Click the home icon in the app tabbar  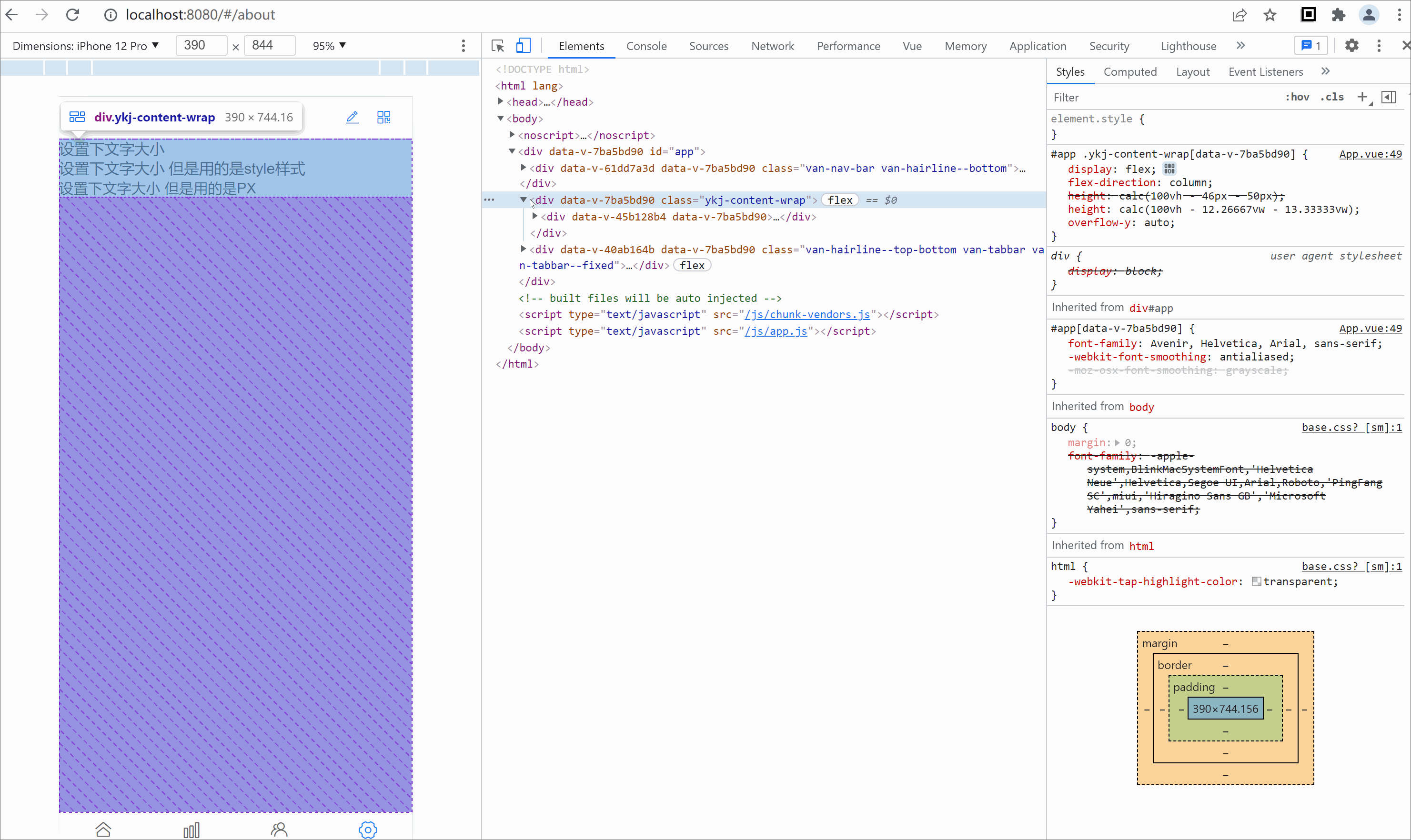[103, 829]
